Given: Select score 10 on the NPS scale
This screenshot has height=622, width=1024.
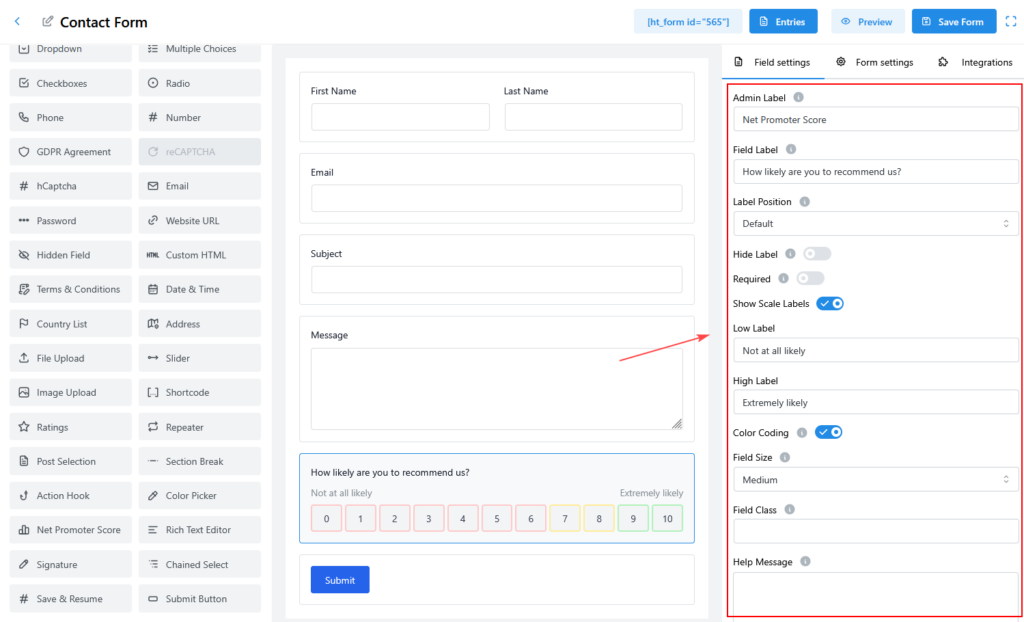Looking at the screenshot, I should (667, 518).
